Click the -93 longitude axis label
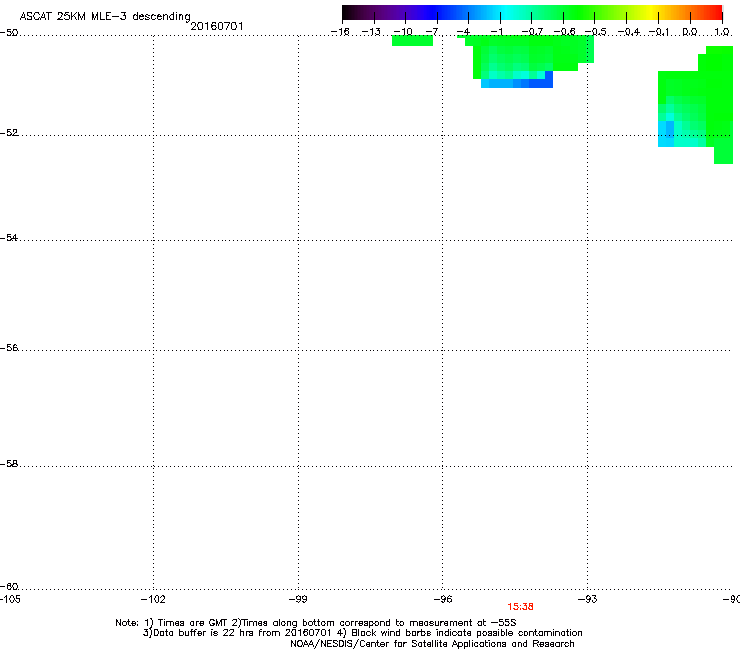 click(x=588, y=599)
